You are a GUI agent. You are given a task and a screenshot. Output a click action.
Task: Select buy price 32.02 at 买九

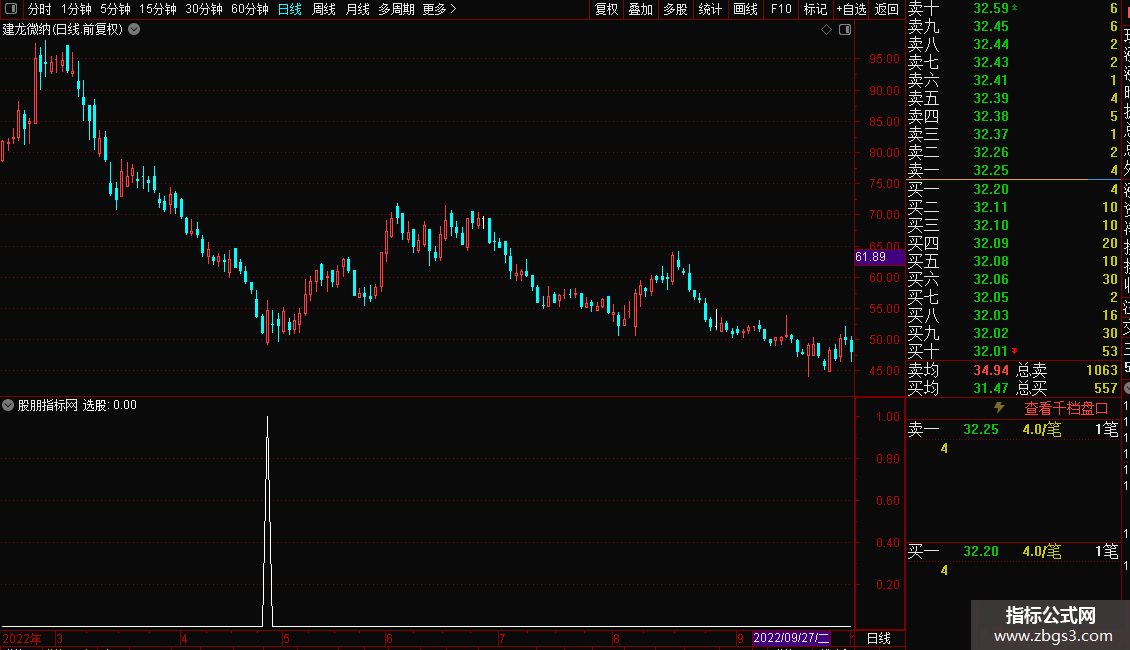pos(991,334)
